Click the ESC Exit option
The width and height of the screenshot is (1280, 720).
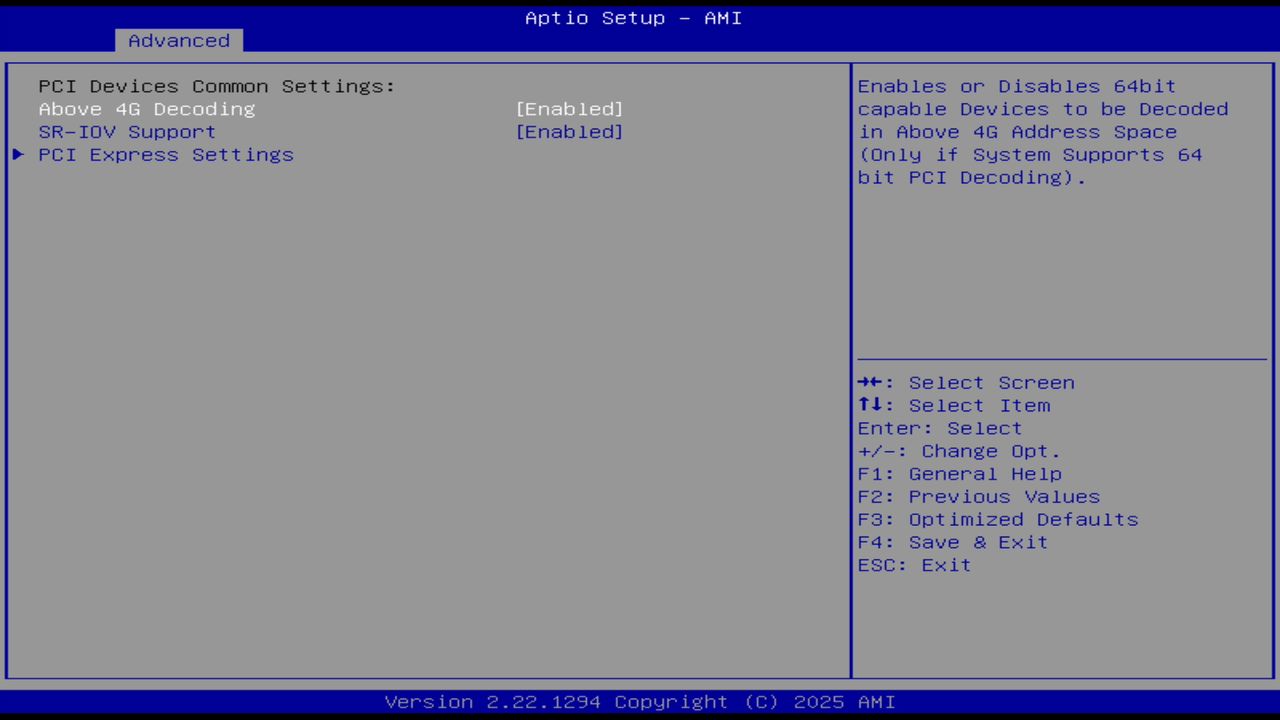(913, 564)
